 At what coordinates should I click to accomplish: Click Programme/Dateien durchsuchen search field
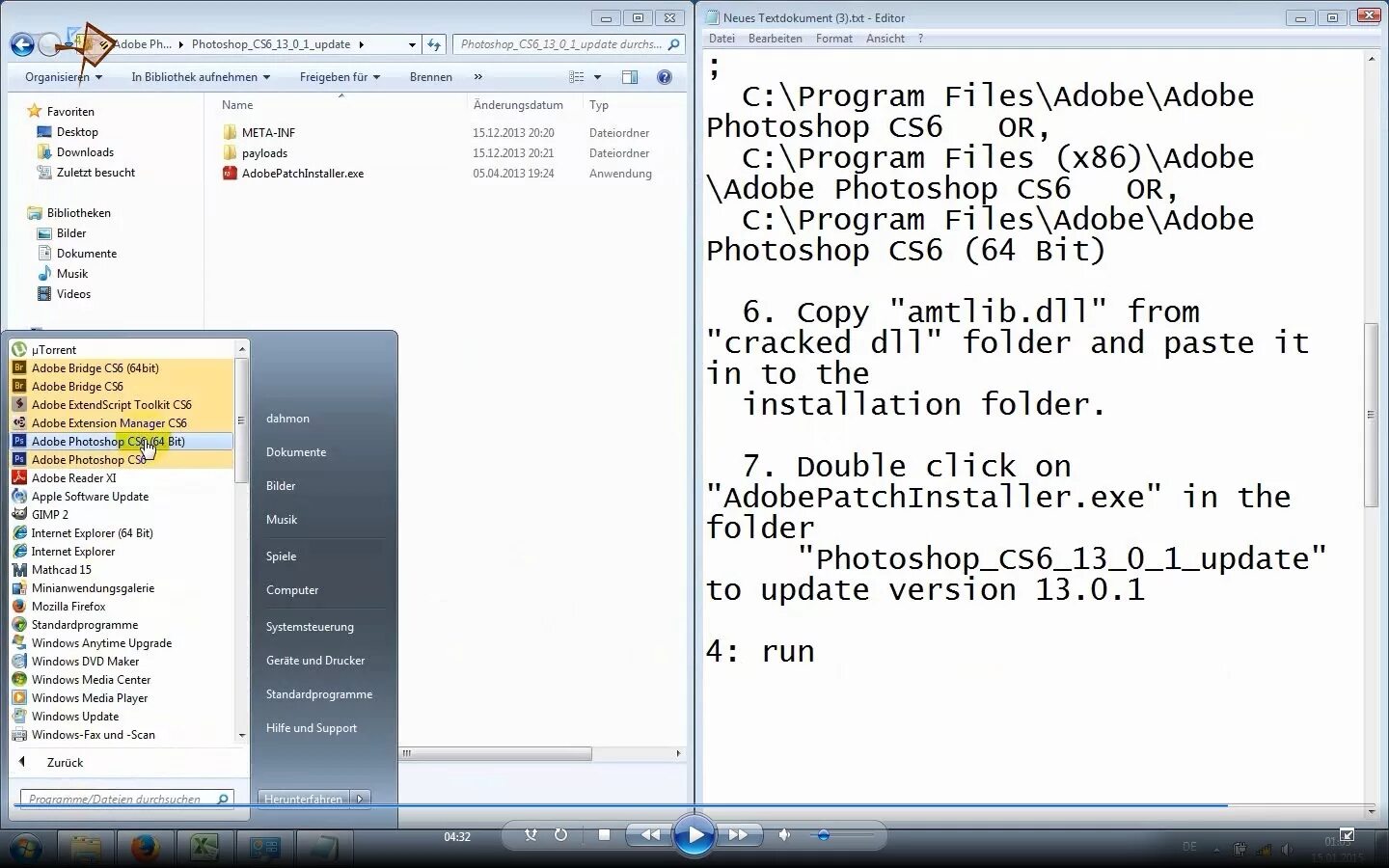point(127,799)
